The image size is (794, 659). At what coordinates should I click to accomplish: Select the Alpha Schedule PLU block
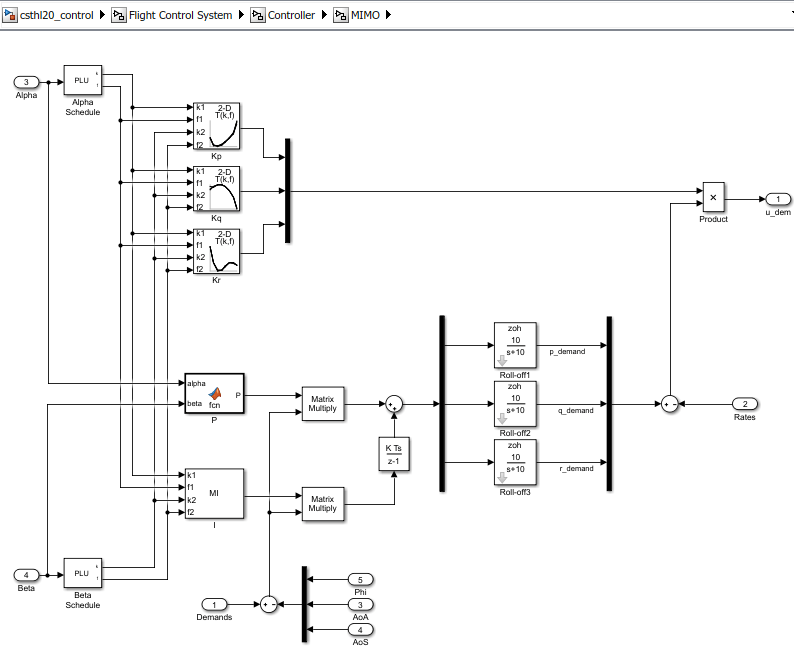pyautogui.click(x=83, y=80)
